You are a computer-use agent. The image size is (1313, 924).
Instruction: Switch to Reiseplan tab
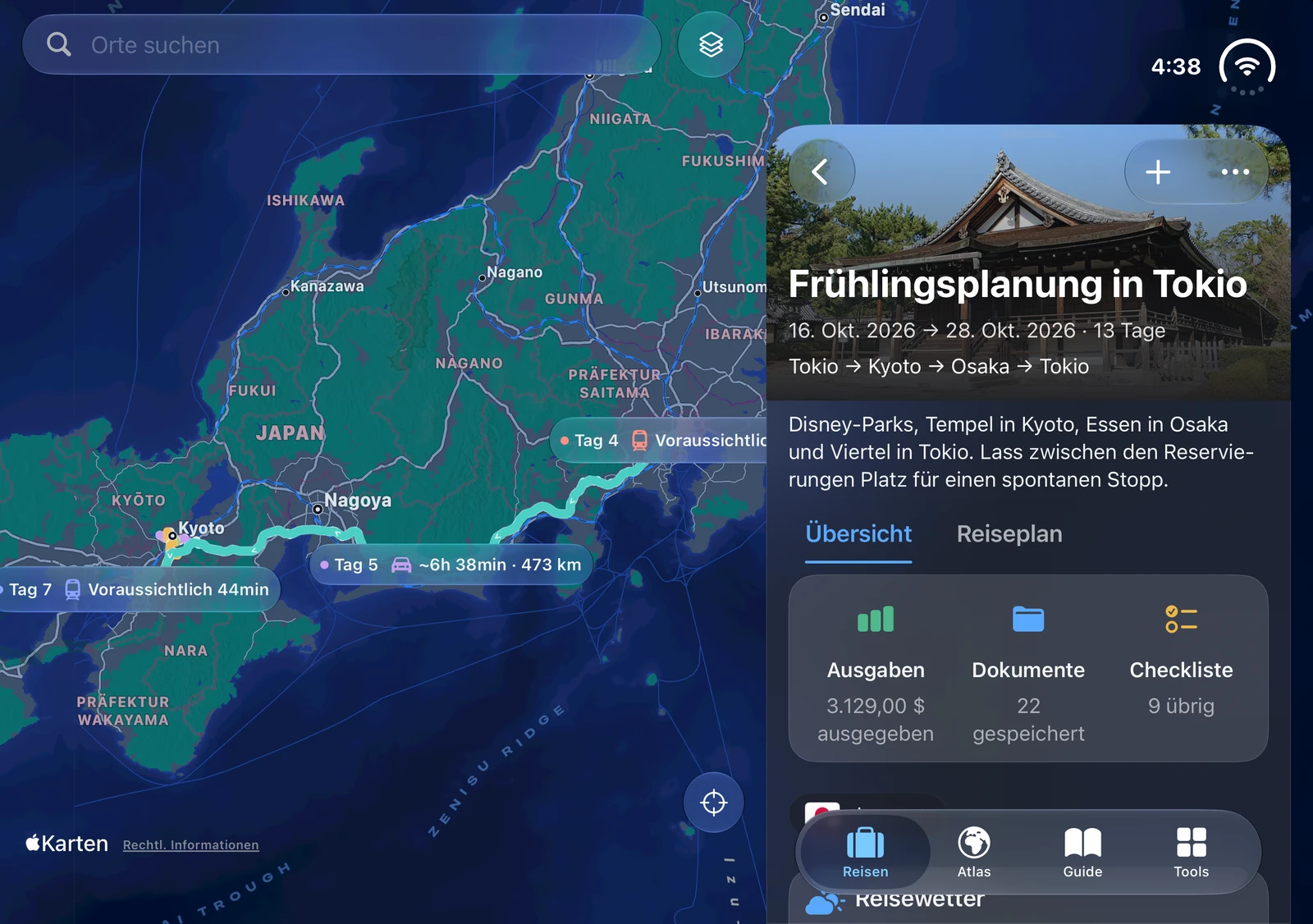click(x=1009, y=534)
